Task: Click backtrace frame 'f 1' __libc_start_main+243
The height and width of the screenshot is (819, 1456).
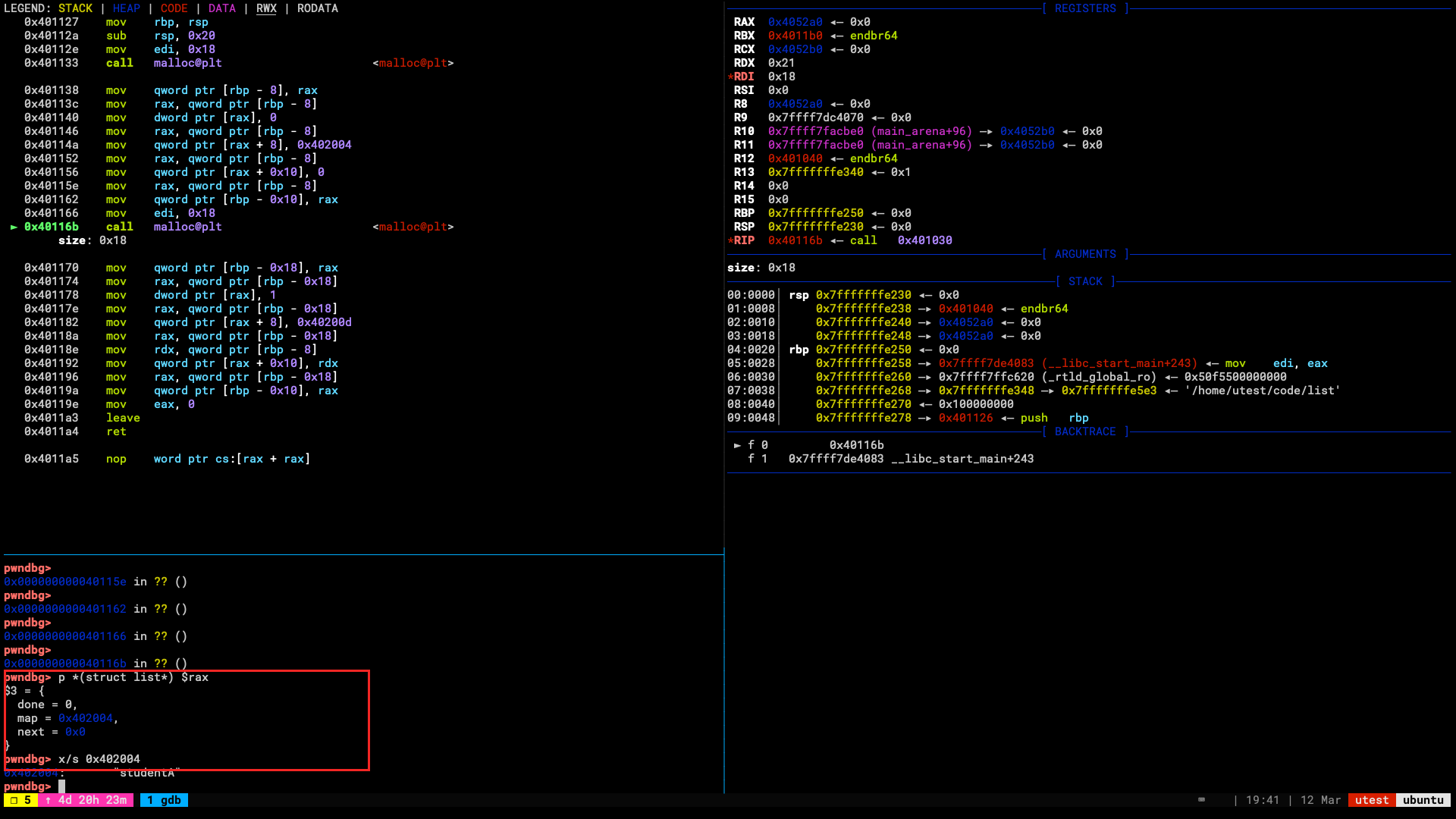Action: [x=891, y=459]
